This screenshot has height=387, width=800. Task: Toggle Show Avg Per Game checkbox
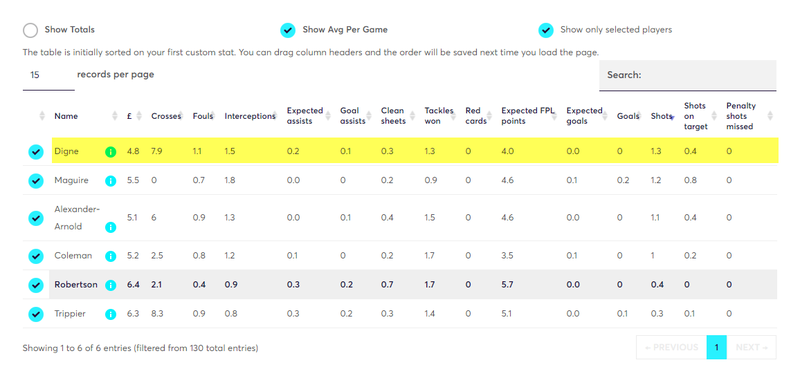tap(288, 30)
